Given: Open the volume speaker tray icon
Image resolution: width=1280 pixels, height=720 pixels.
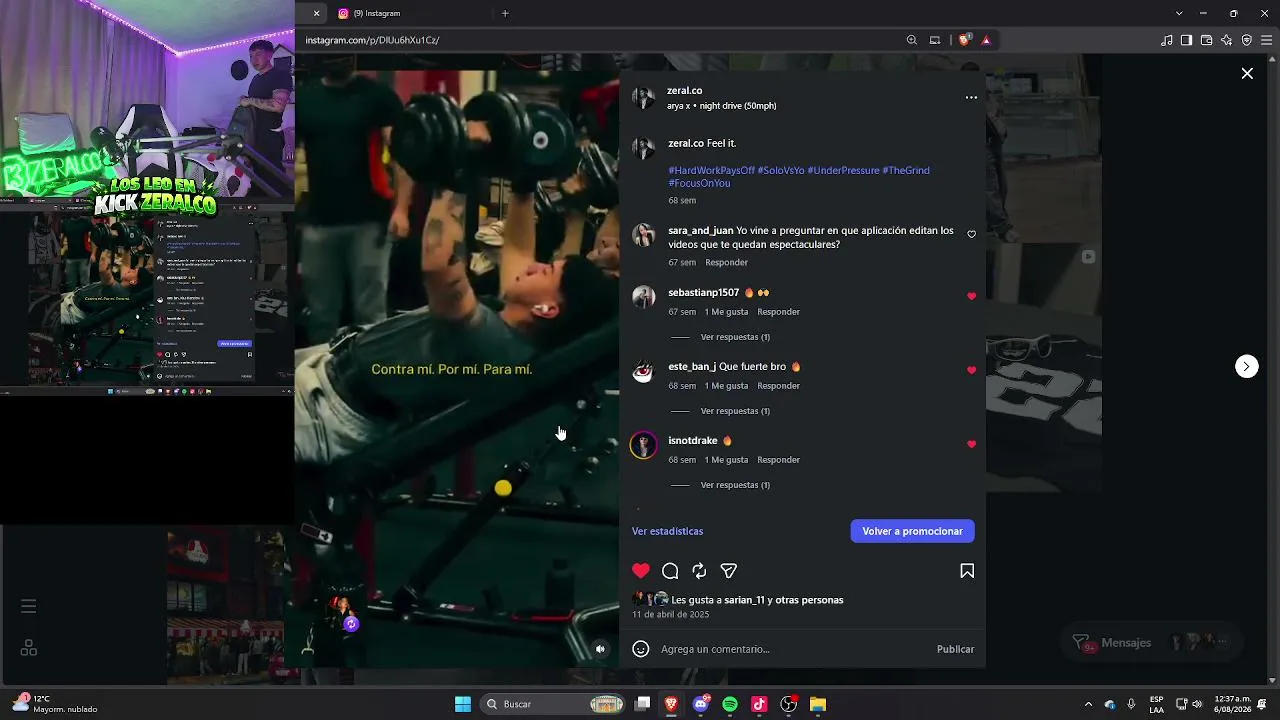Looking at the screenshot, I should (1197, 704).
